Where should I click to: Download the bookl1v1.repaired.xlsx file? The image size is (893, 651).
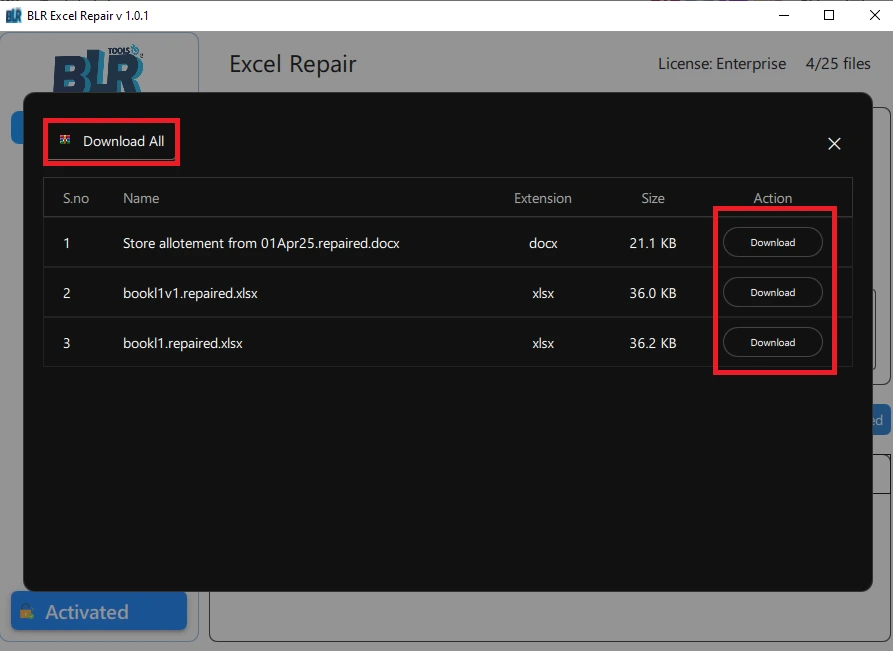pos(772,292)
